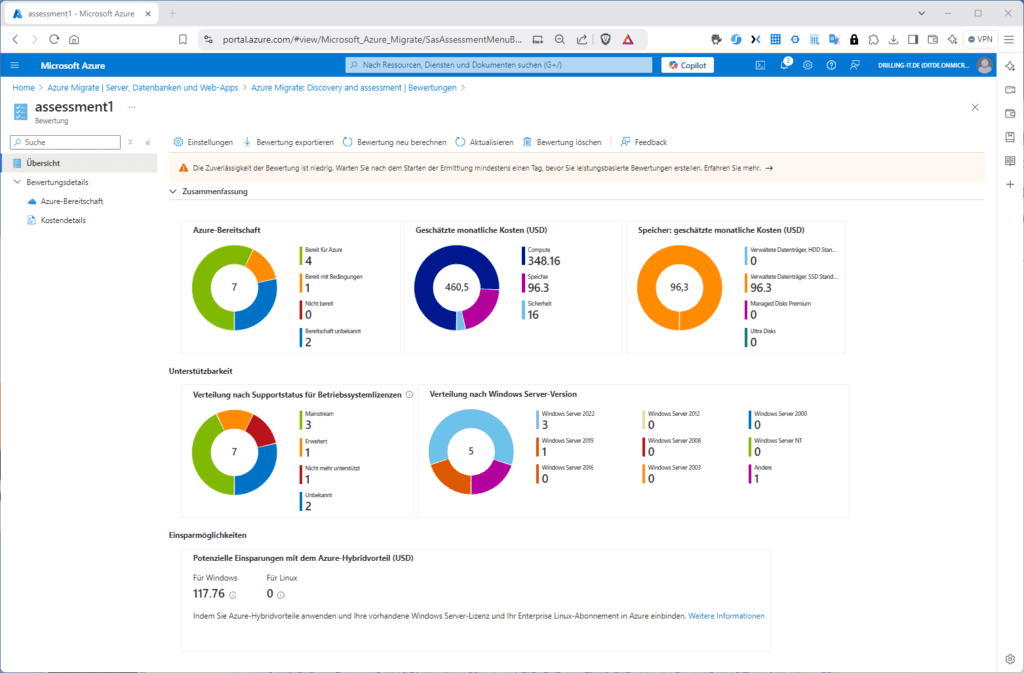This screenshot has height=673, width=1024.
Task: Reload the current browser page
Action: tap(54, 39)
